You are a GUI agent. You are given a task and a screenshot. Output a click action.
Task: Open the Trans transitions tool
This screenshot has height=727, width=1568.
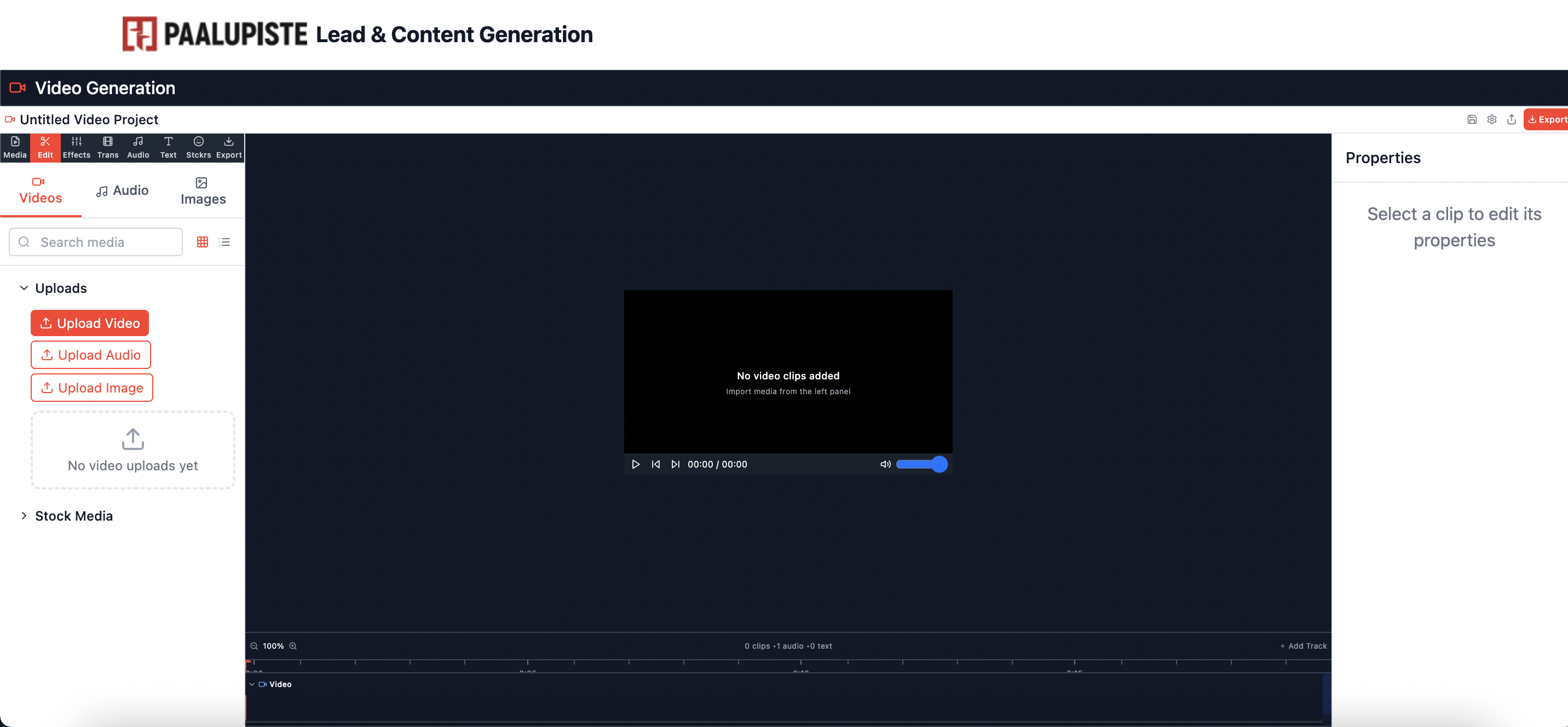point(108,147)
